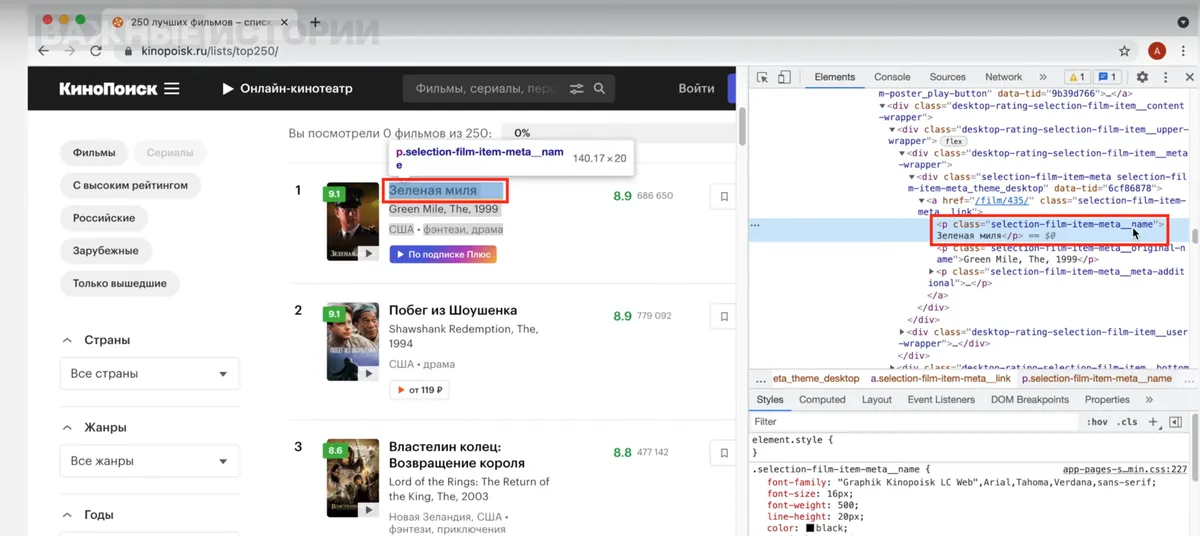Click the Зеленая миля poster thumbnail
The height and width of the screenshot is (536, 1200).
click(353, 222)
